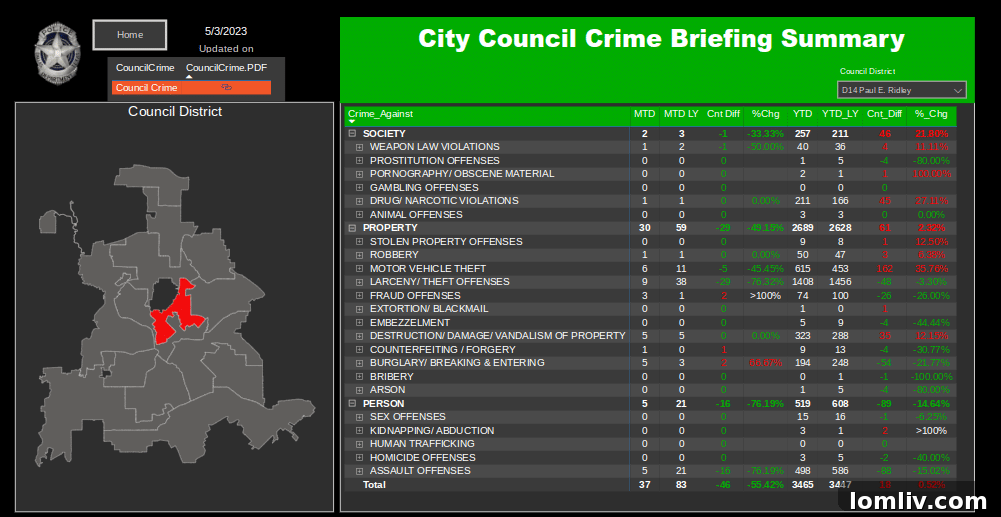
Task: Click the plus icon beside SEX OFFENSES
Action: coord(360,417)
